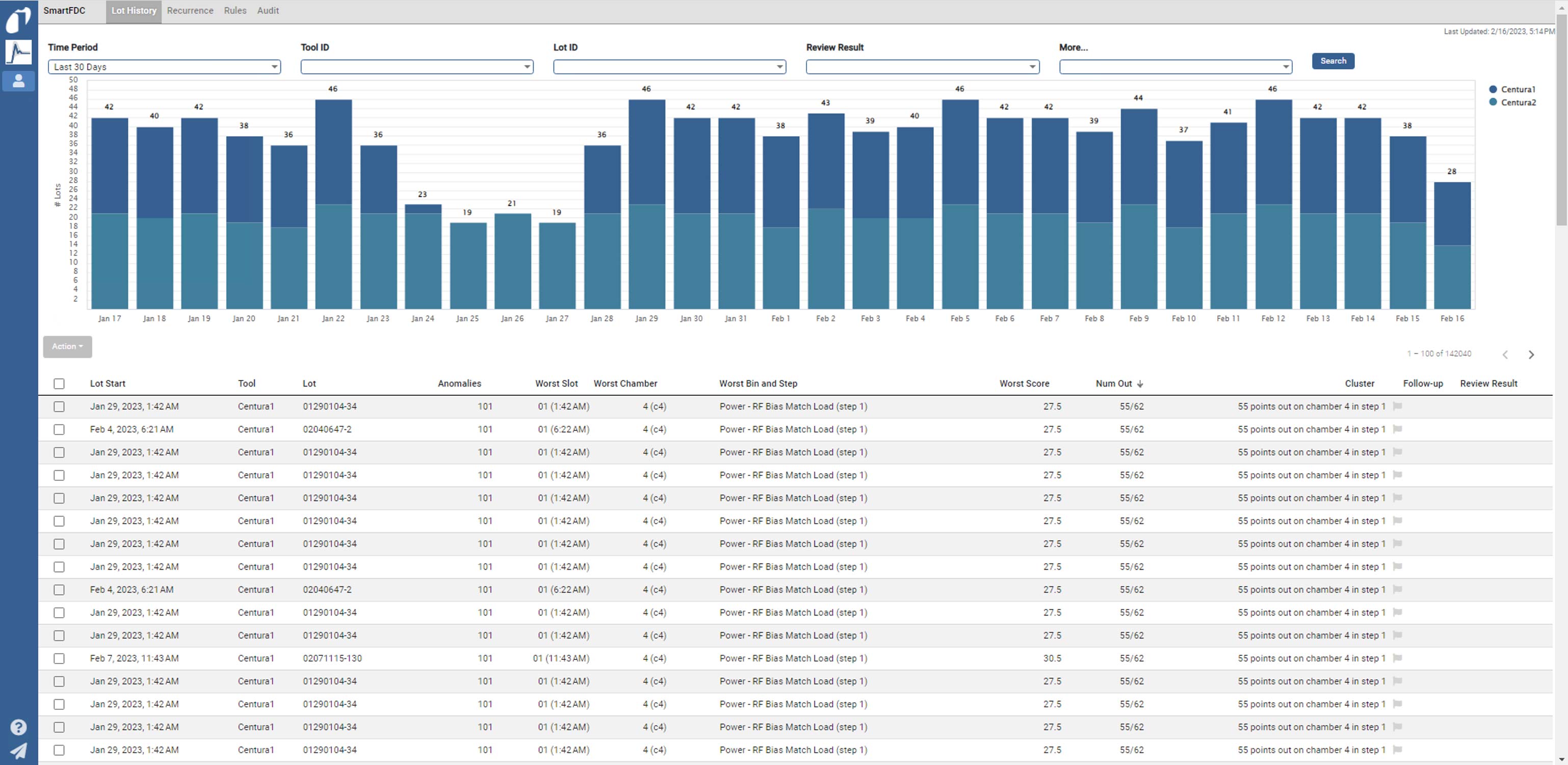The image size is (1568, 765).
Task: Open the Tool ID dropdown
Action: coord(417,67)
